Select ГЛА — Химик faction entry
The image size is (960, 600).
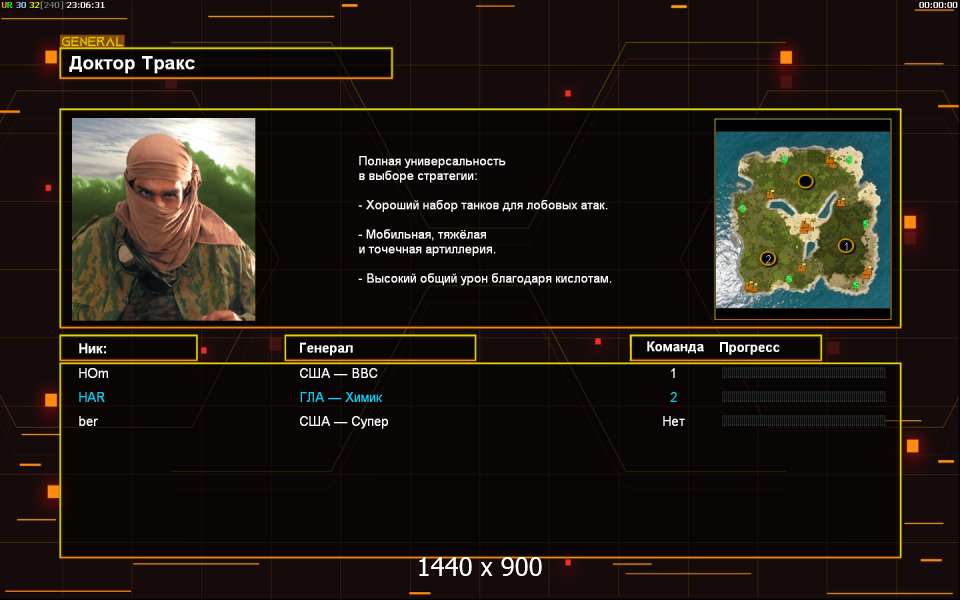pyautogui.click(x=340, y=397)
